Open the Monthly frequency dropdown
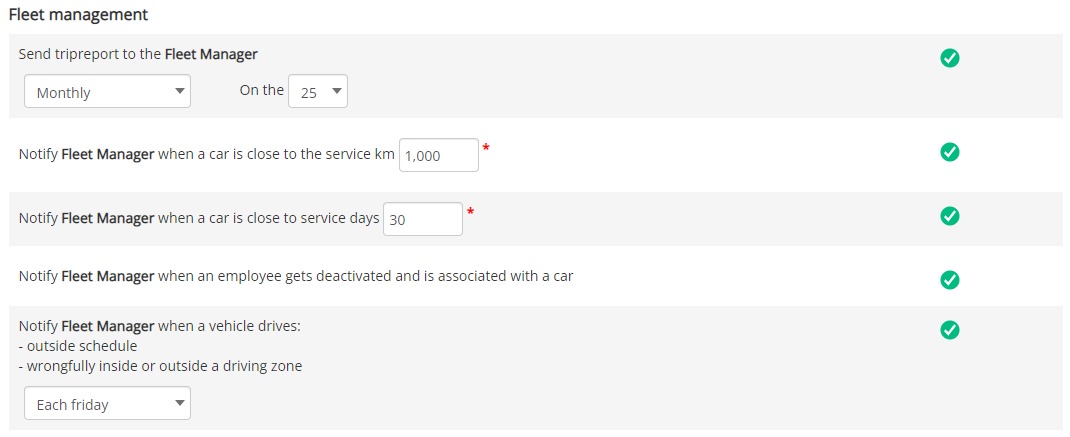Screen dimensions: 1070x437 pos(107,91)
